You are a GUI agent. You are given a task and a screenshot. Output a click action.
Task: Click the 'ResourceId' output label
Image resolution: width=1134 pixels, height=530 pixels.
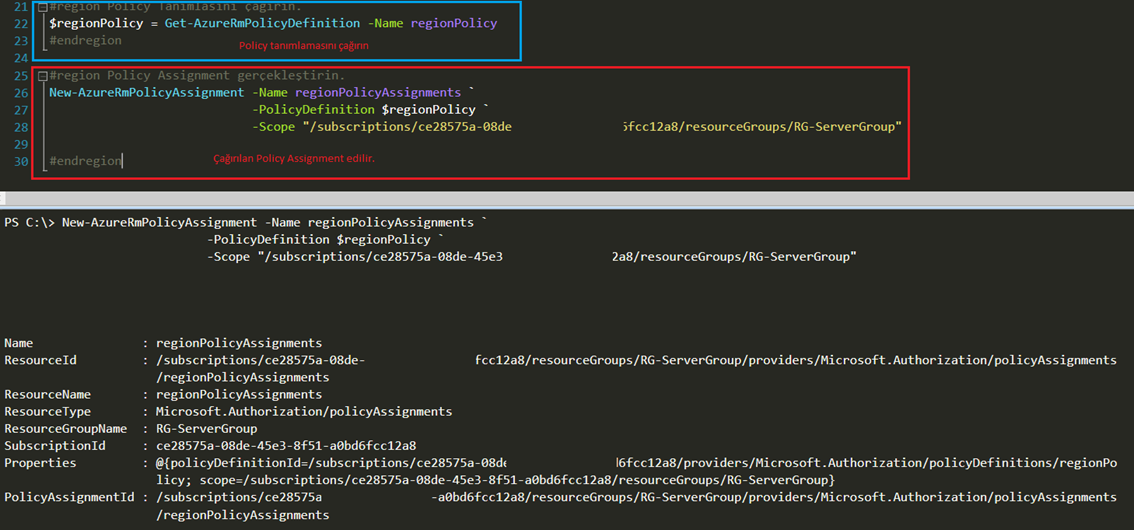click(x=40, y=360)
